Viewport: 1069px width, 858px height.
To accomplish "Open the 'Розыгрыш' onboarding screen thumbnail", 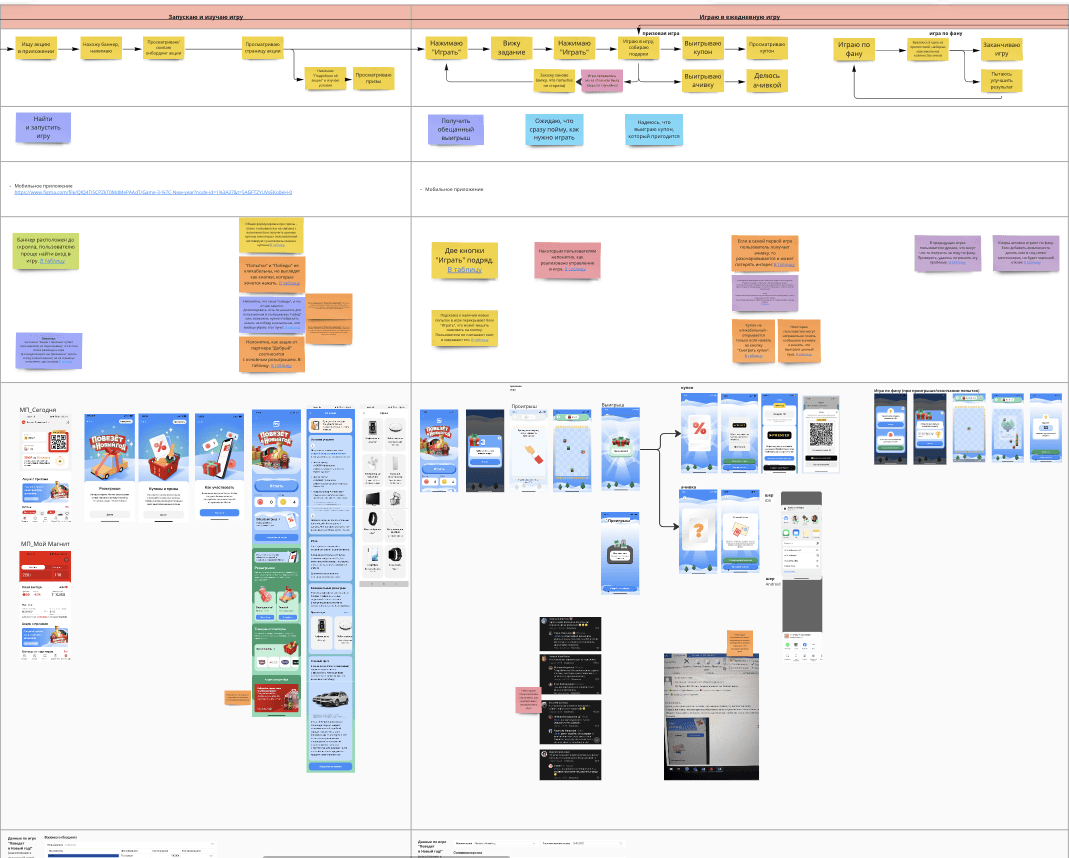I will [x=110, y=468].
